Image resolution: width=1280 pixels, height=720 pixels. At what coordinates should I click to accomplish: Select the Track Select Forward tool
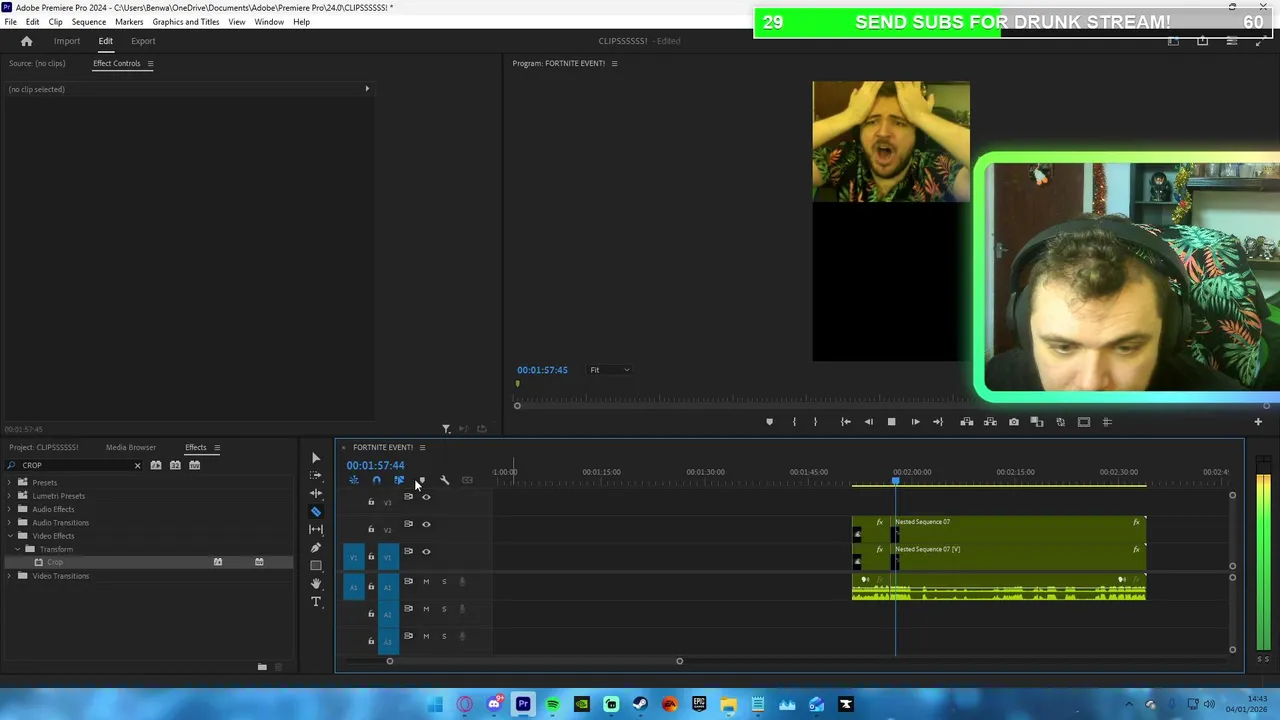pos(316,476)
